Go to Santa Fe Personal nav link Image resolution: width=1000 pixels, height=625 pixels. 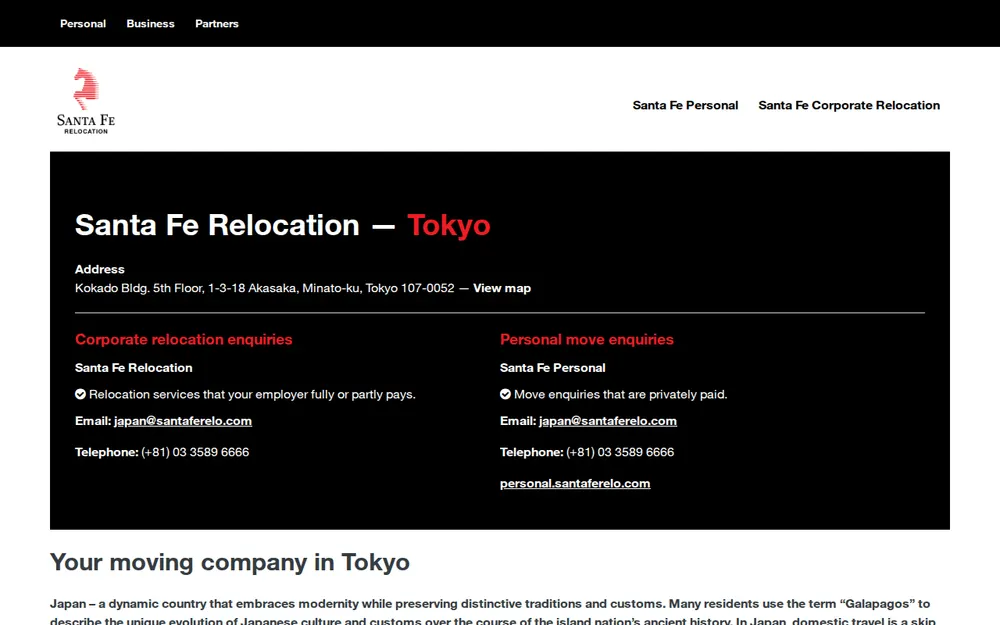click(x=685, y=105)
